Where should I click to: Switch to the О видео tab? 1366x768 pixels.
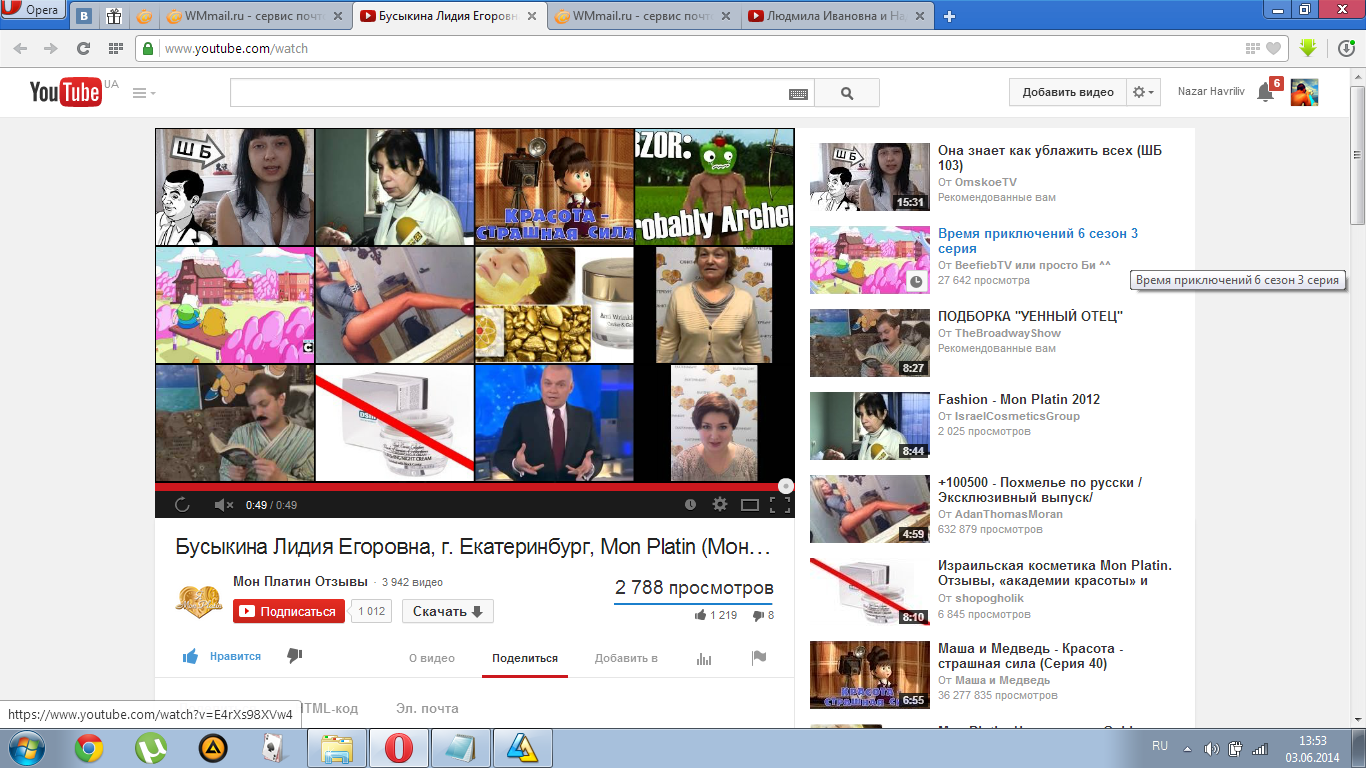[x=432, y=658]
